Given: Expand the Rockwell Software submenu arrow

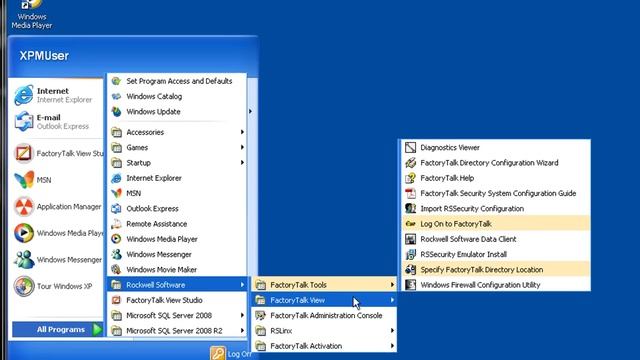Looking at the screenshot, I should coord(242,285).
